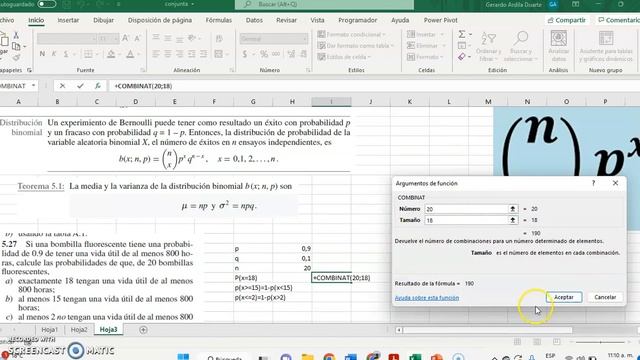Open the Name Box dropdown arrow
This screenshot has height=360, width=640.
[33, 86]
